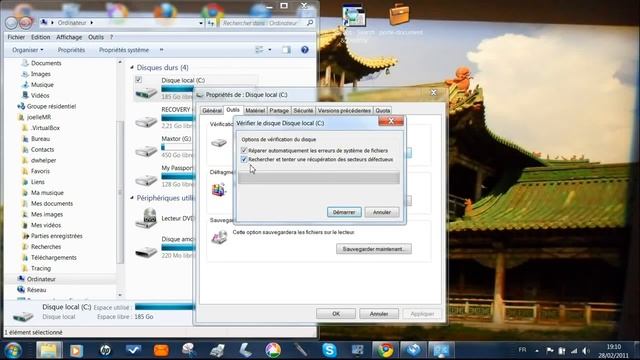Click the Démarrer button
The image size is (640, 360).
click(x=344, y=212)
